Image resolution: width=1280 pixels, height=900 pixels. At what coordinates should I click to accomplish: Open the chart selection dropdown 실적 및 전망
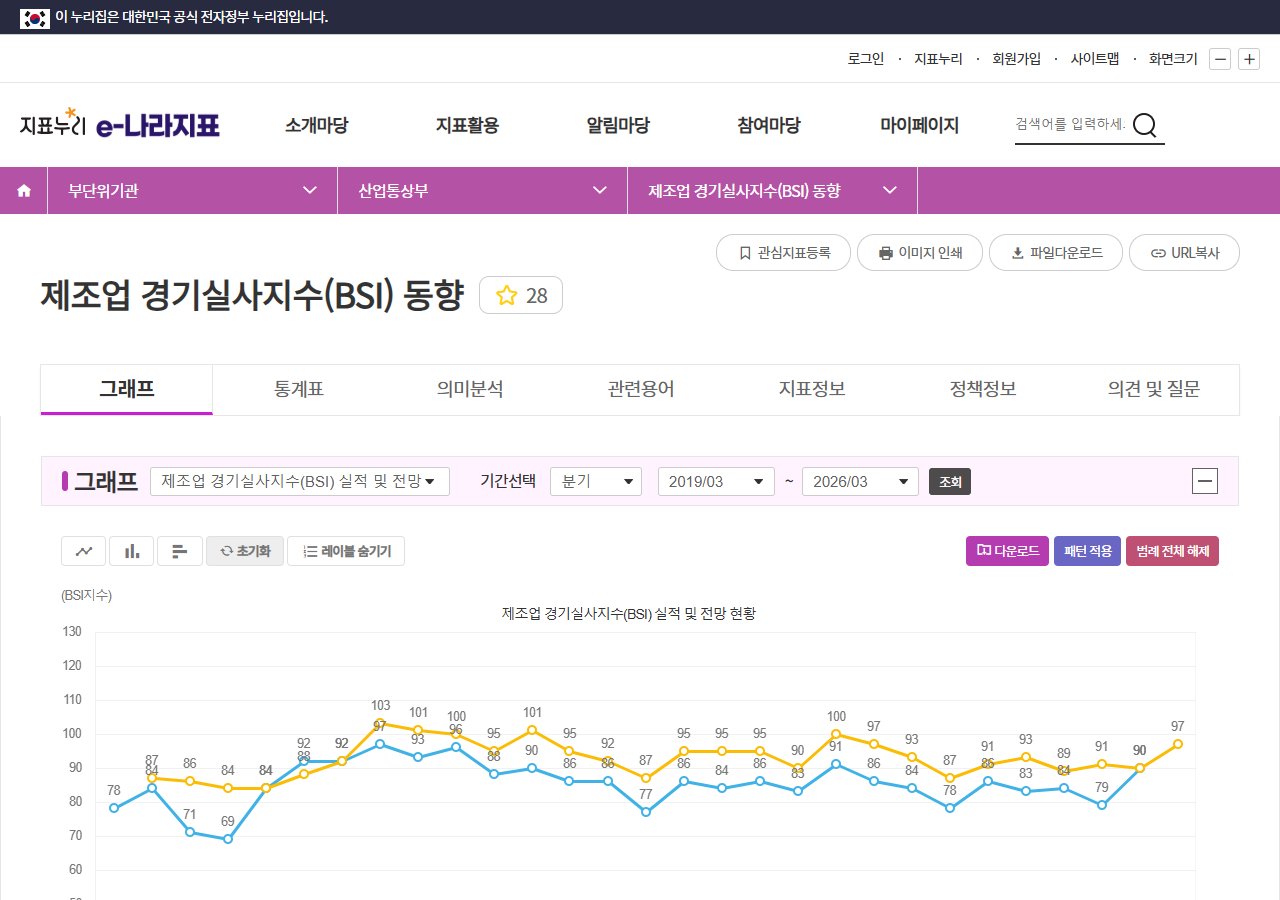pos(300,482)
